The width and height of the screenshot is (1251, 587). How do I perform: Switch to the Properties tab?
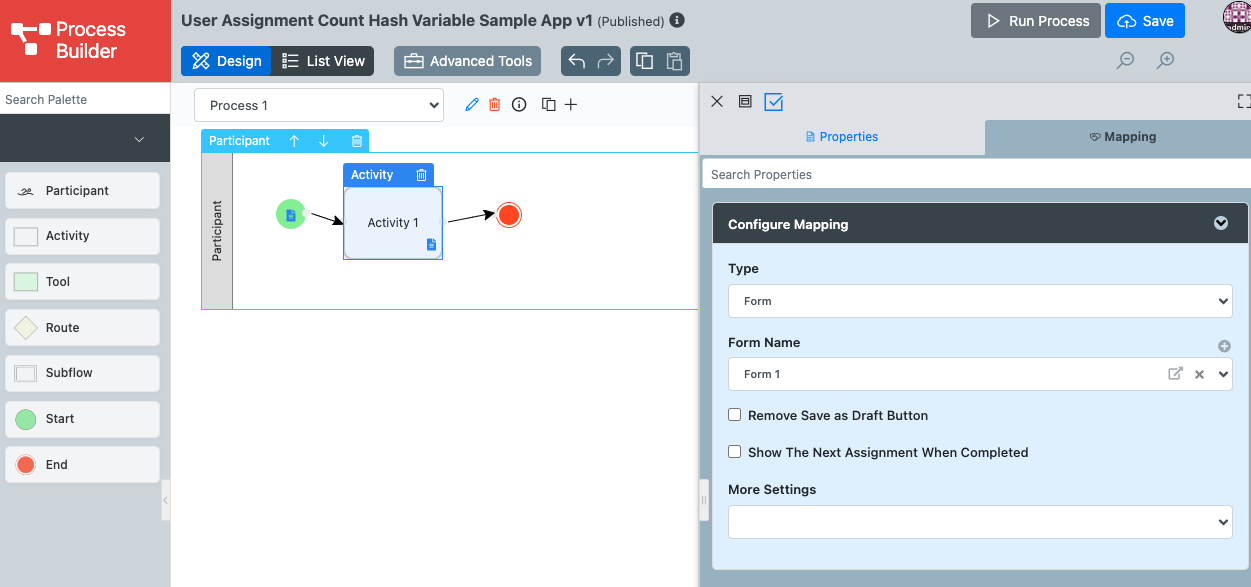pyautogui.click(x=842, y=137)
